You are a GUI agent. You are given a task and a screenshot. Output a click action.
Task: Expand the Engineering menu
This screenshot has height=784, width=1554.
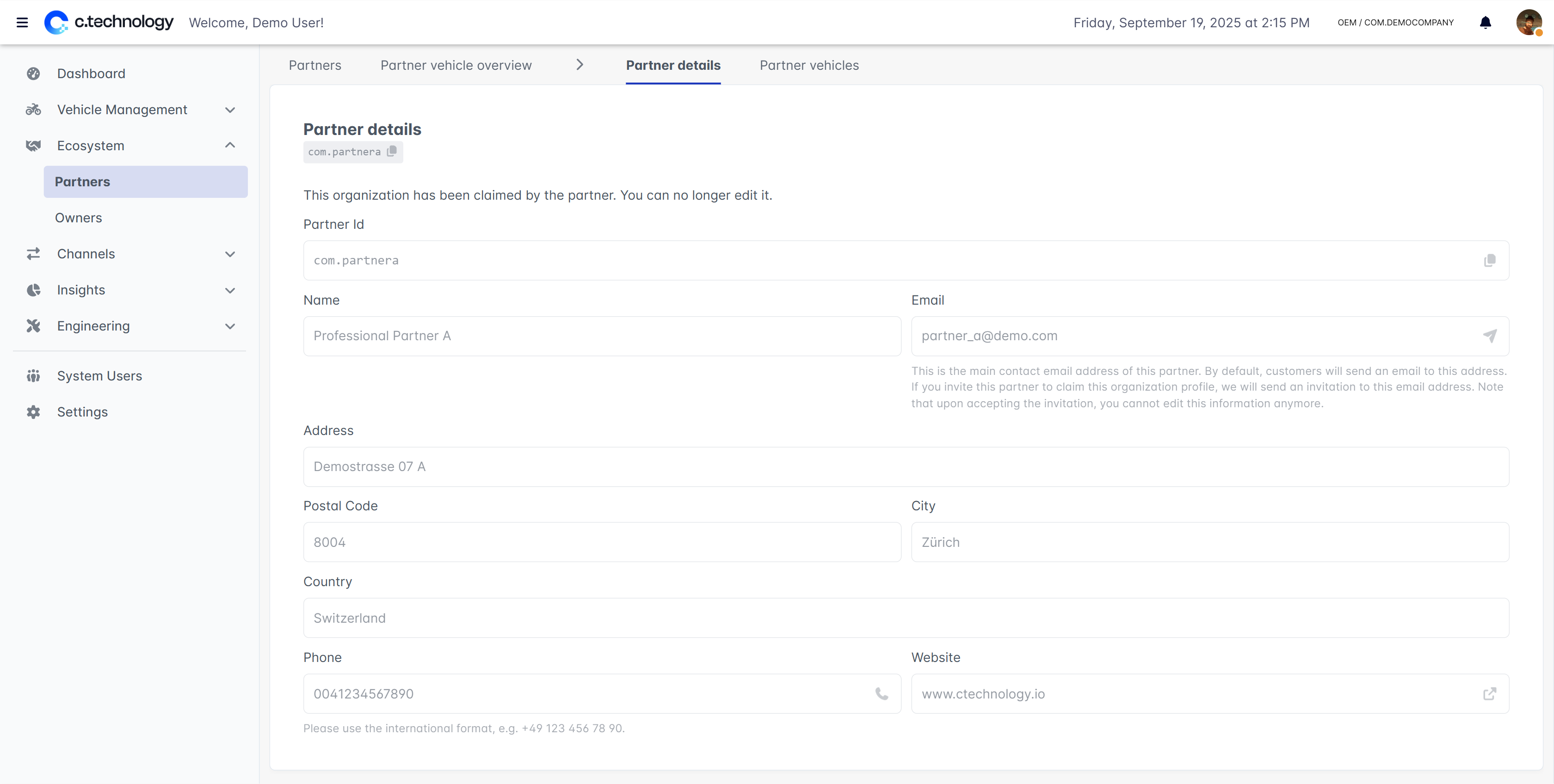click(x=230, y=326)
